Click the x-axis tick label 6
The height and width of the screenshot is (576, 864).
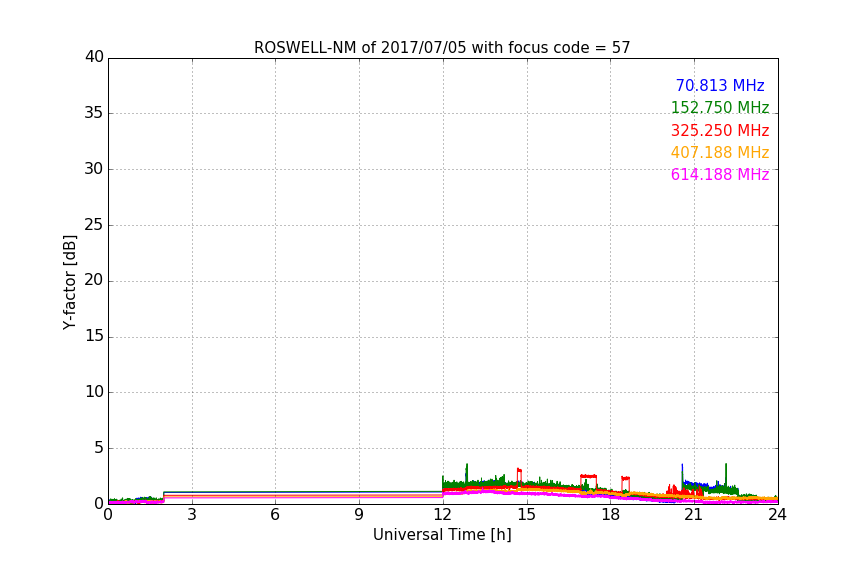275,515
